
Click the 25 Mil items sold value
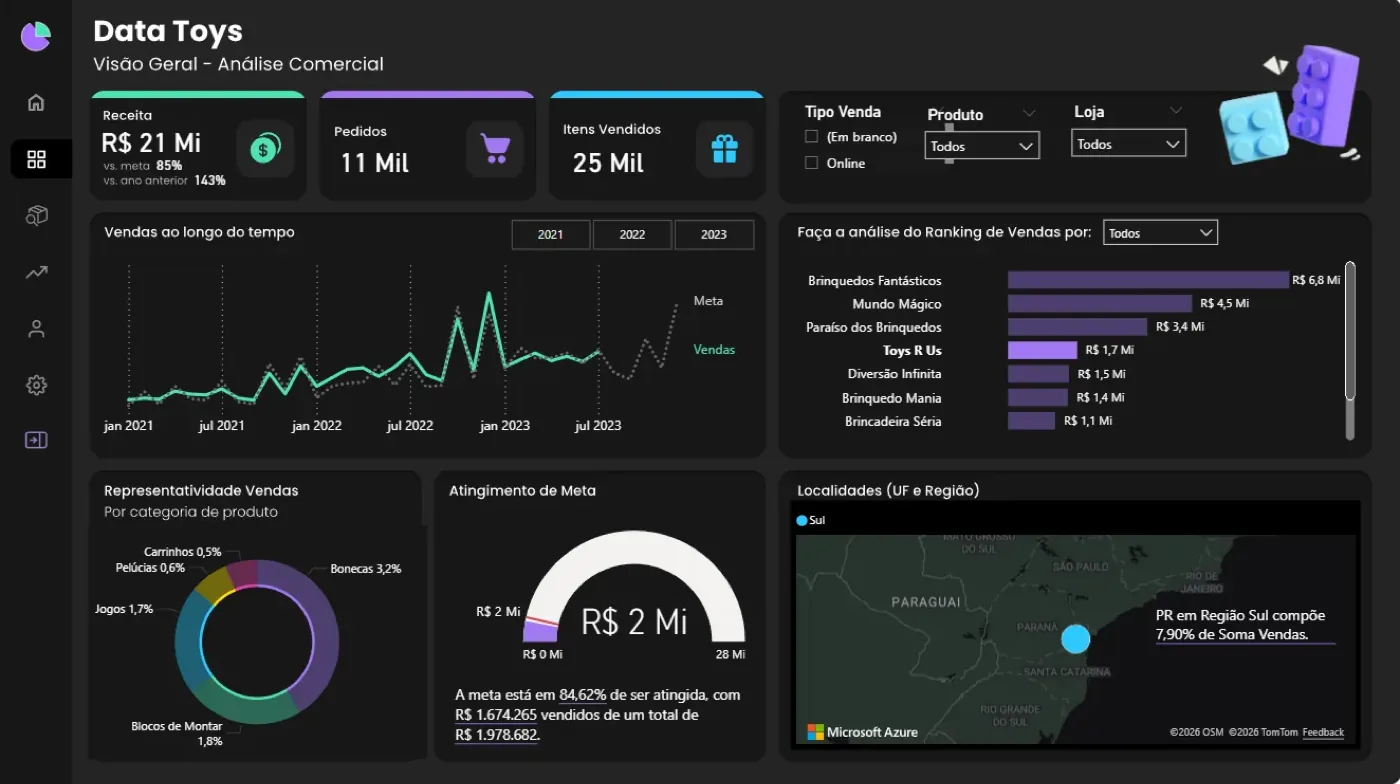(x=608, y=163)
